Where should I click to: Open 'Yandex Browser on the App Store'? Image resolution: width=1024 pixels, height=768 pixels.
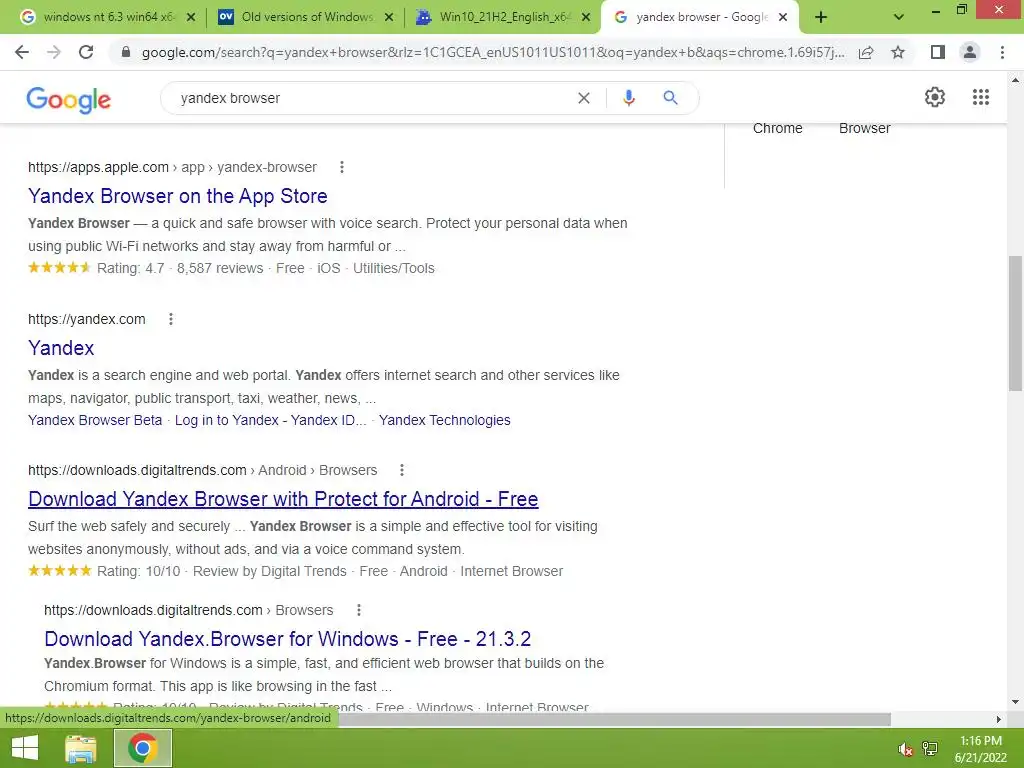(178, 196)
